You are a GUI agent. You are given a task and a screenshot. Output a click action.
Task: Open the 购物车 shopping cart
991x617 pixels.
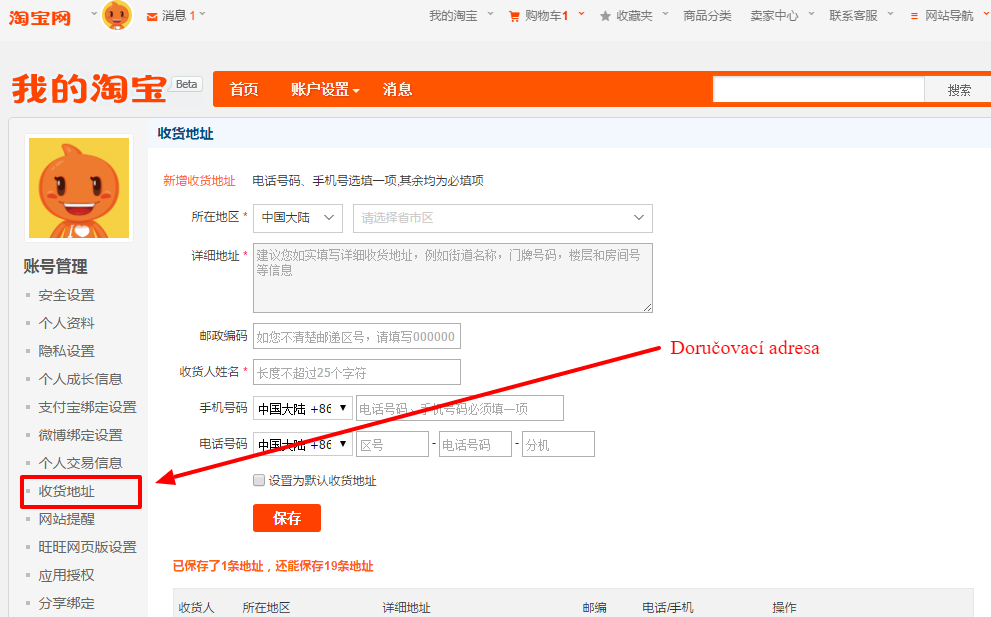[x=514, y=16]
